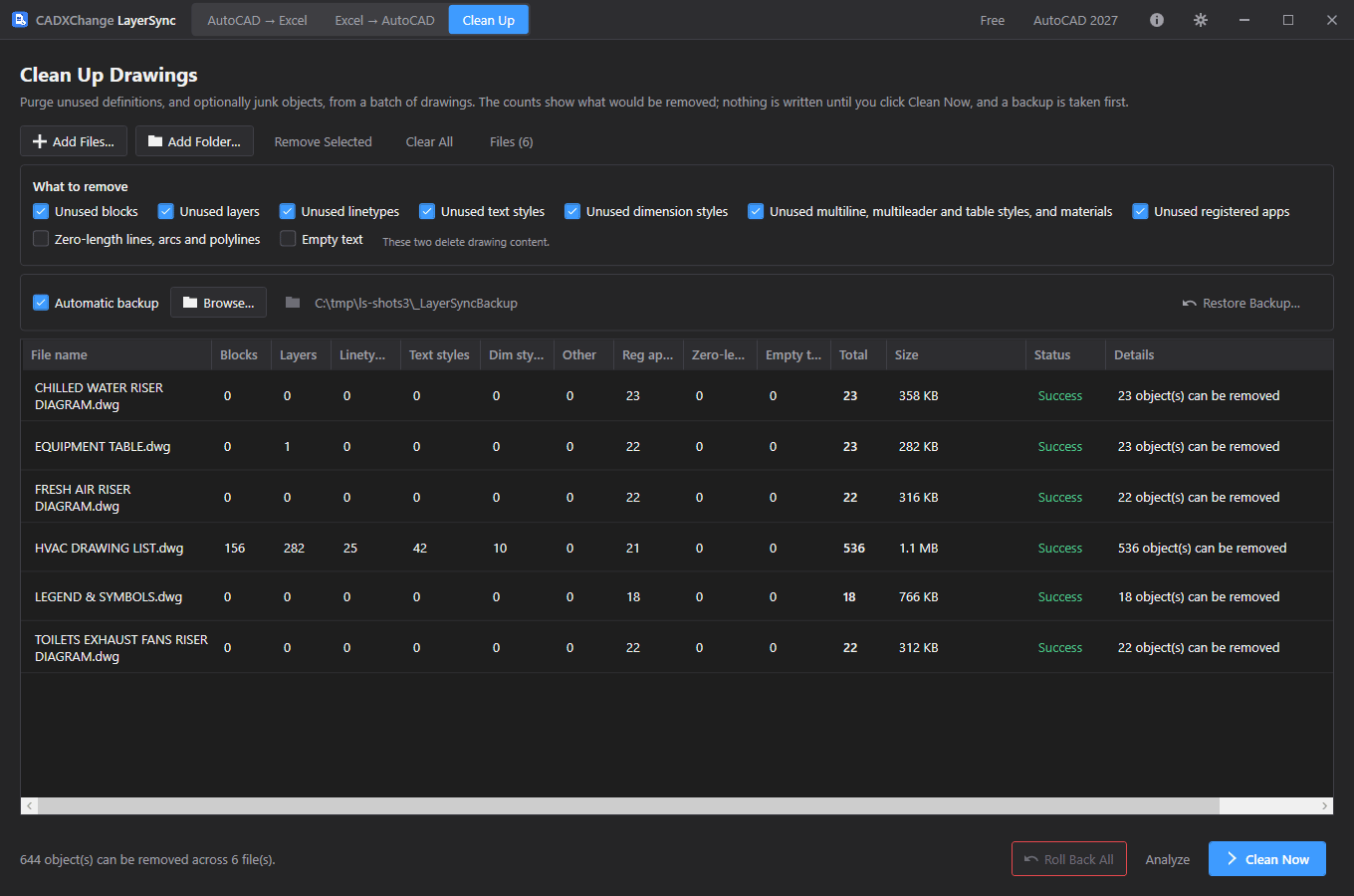Sort by the Dim sty... column header
1354x896 pixels.
click(516, 354)
